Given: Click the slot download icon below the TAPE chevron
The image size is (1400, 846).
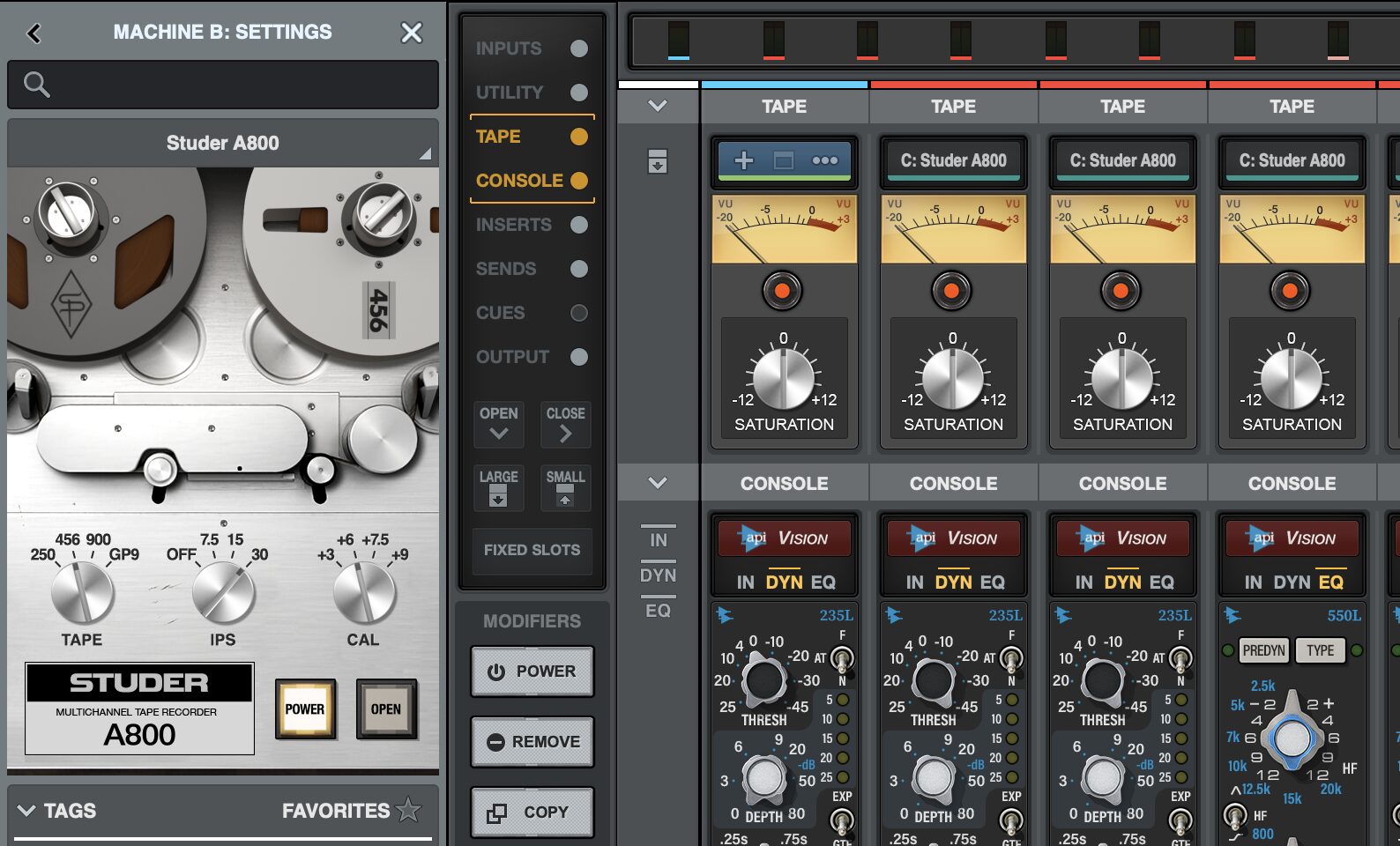Looking at the screenshot, I should (x=658, y=161).
